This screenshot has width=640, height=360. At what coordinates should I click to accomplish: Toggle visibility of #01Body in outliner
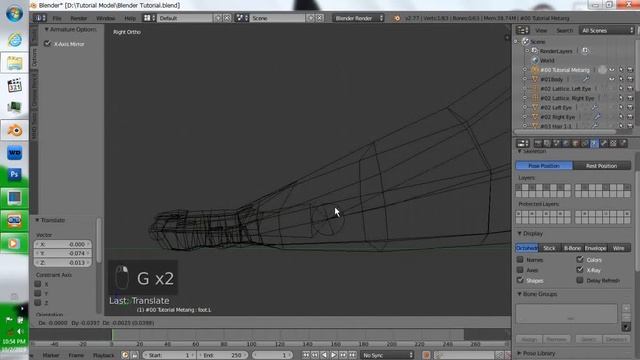tap(611, 79)
